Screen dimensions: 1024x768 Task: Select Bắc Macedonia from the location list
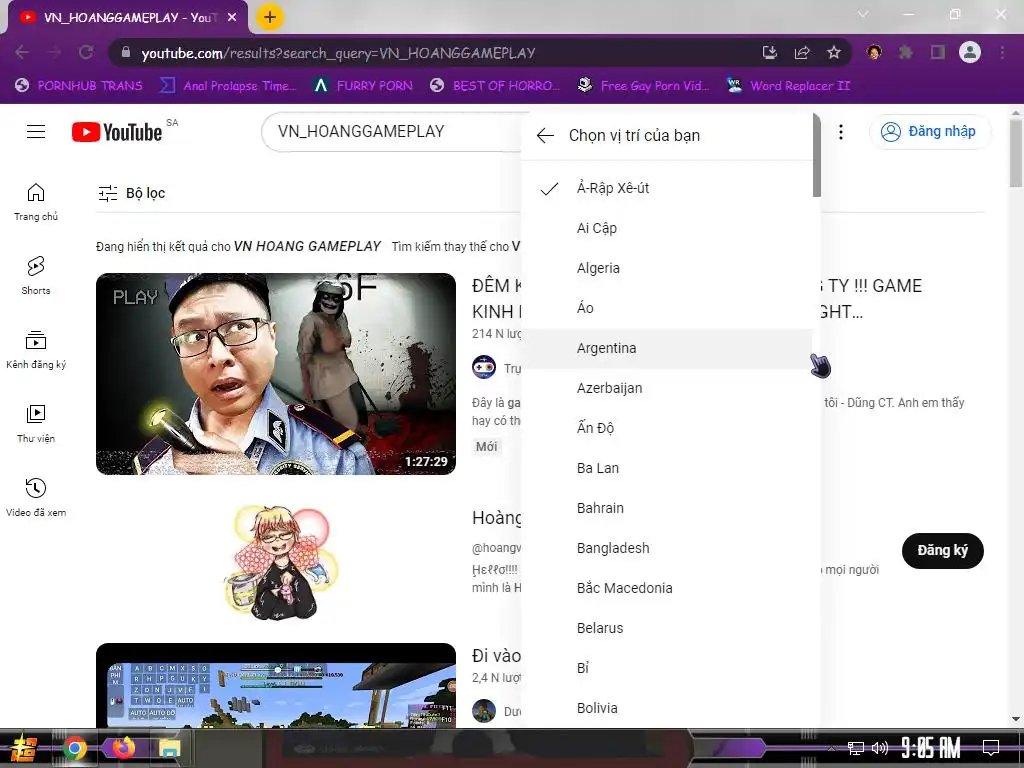click(x=667, y=588)
